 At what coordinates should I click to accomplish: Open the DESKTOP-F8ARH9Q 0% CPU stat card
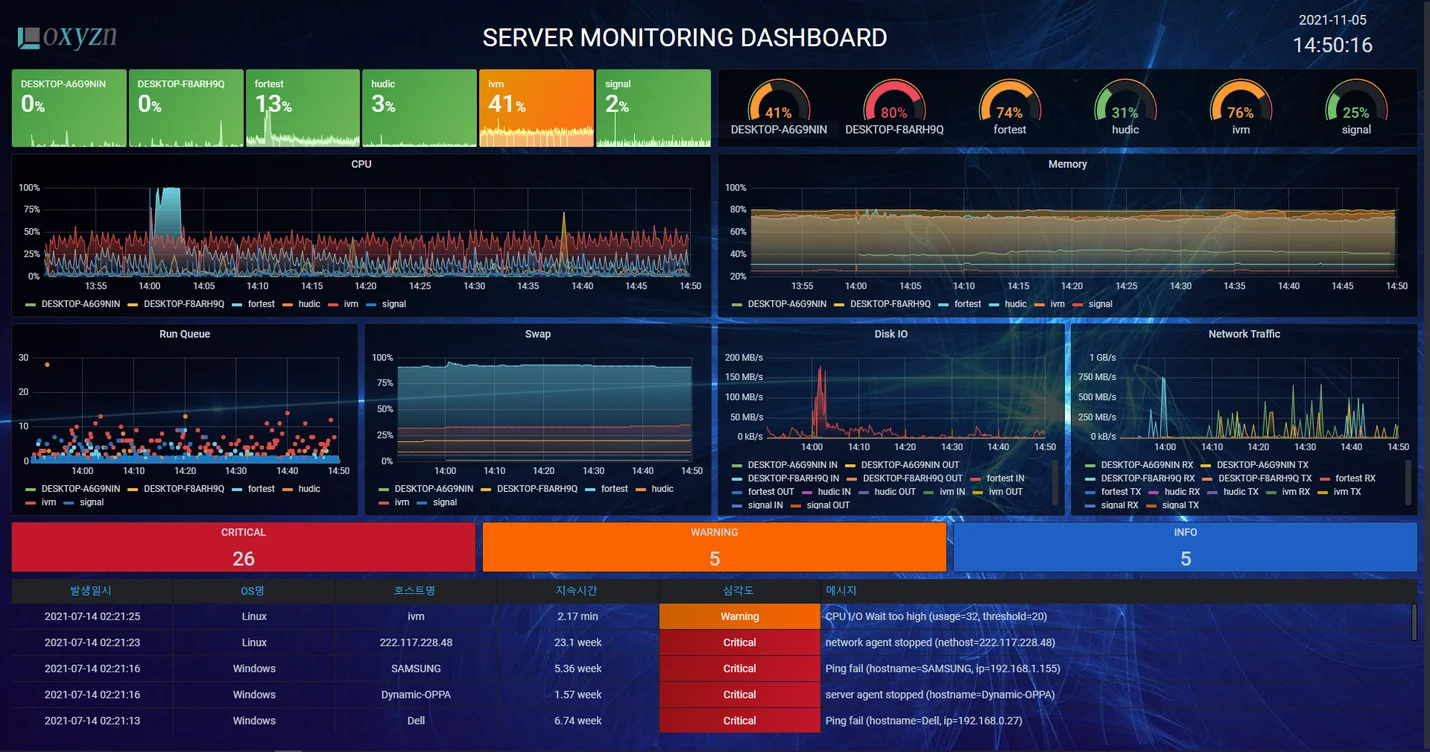(186, 108)
